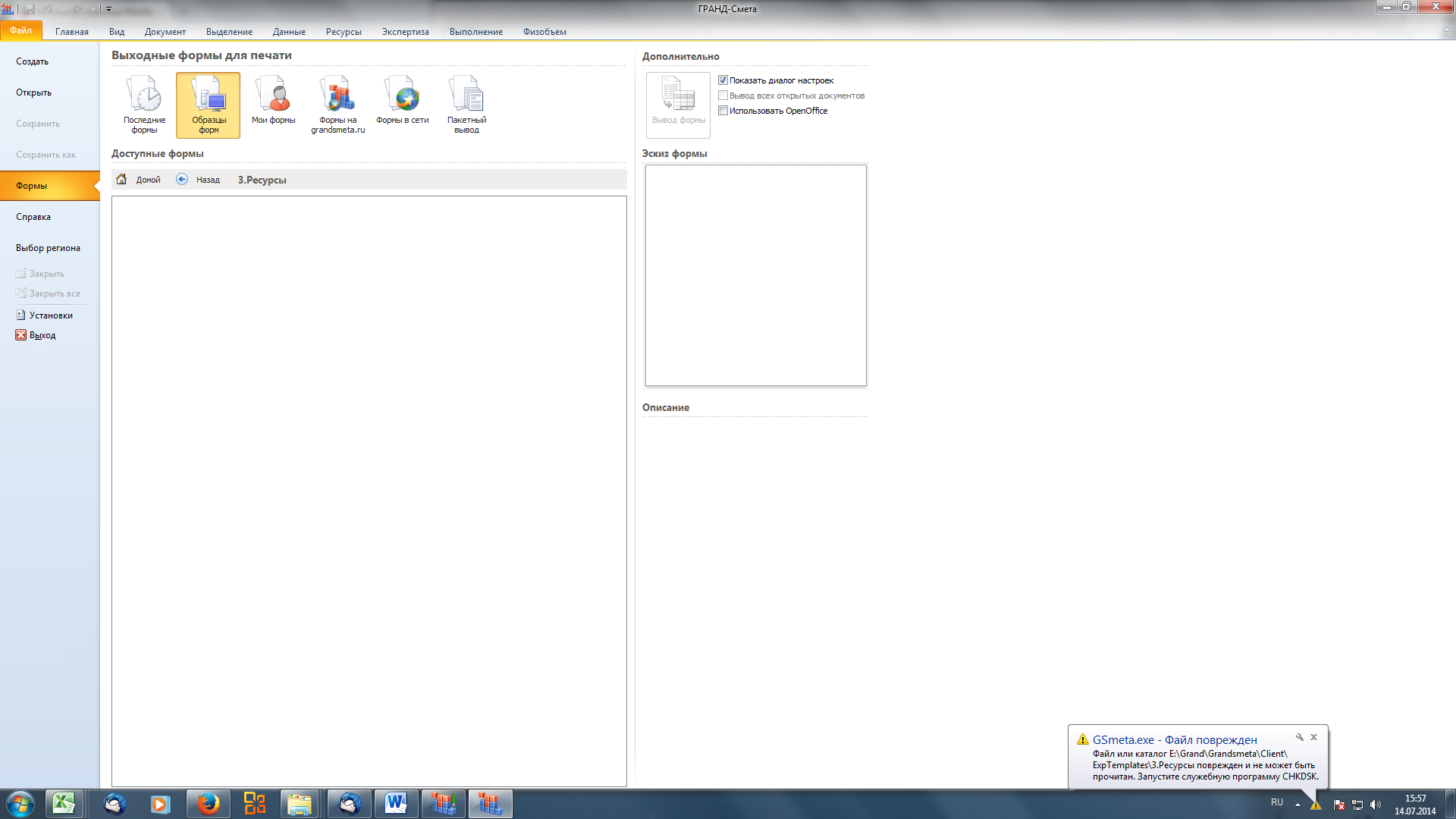The width and height of the screenshot is (1456, 819).
Task: Enable Вывод всех открытых документов checkbox
Action: 723,96
